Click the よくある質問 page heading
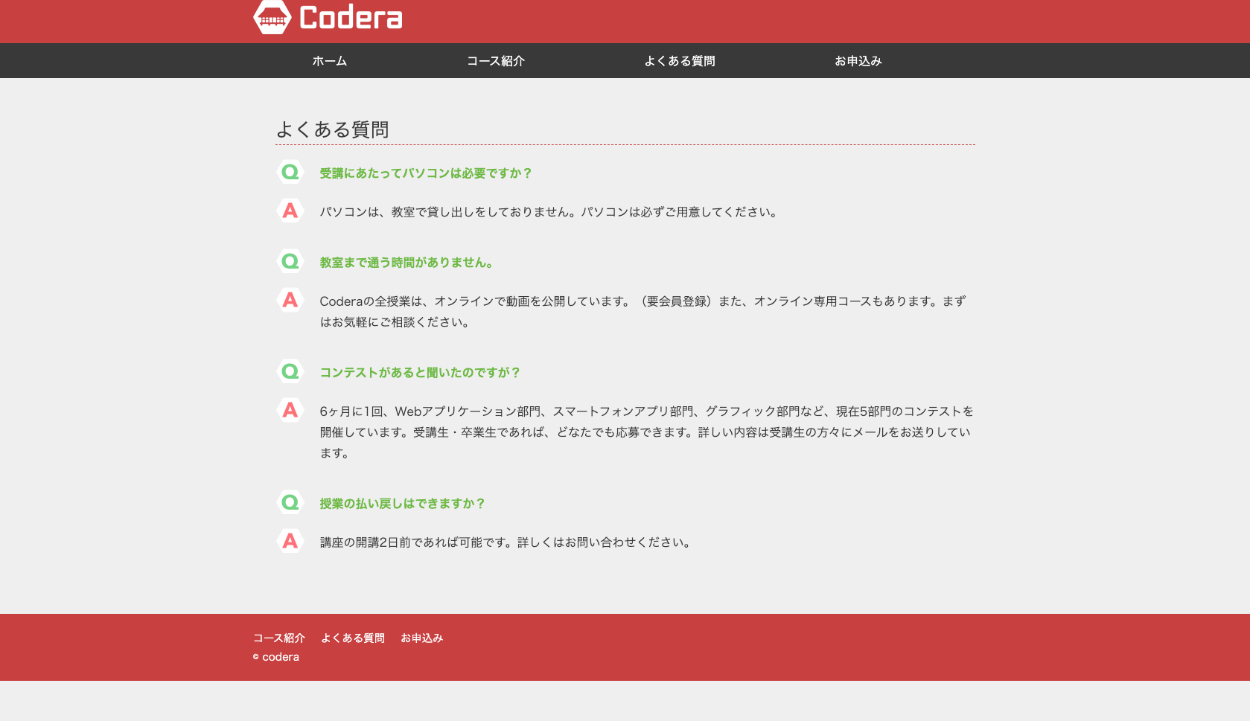 [332, 130]
